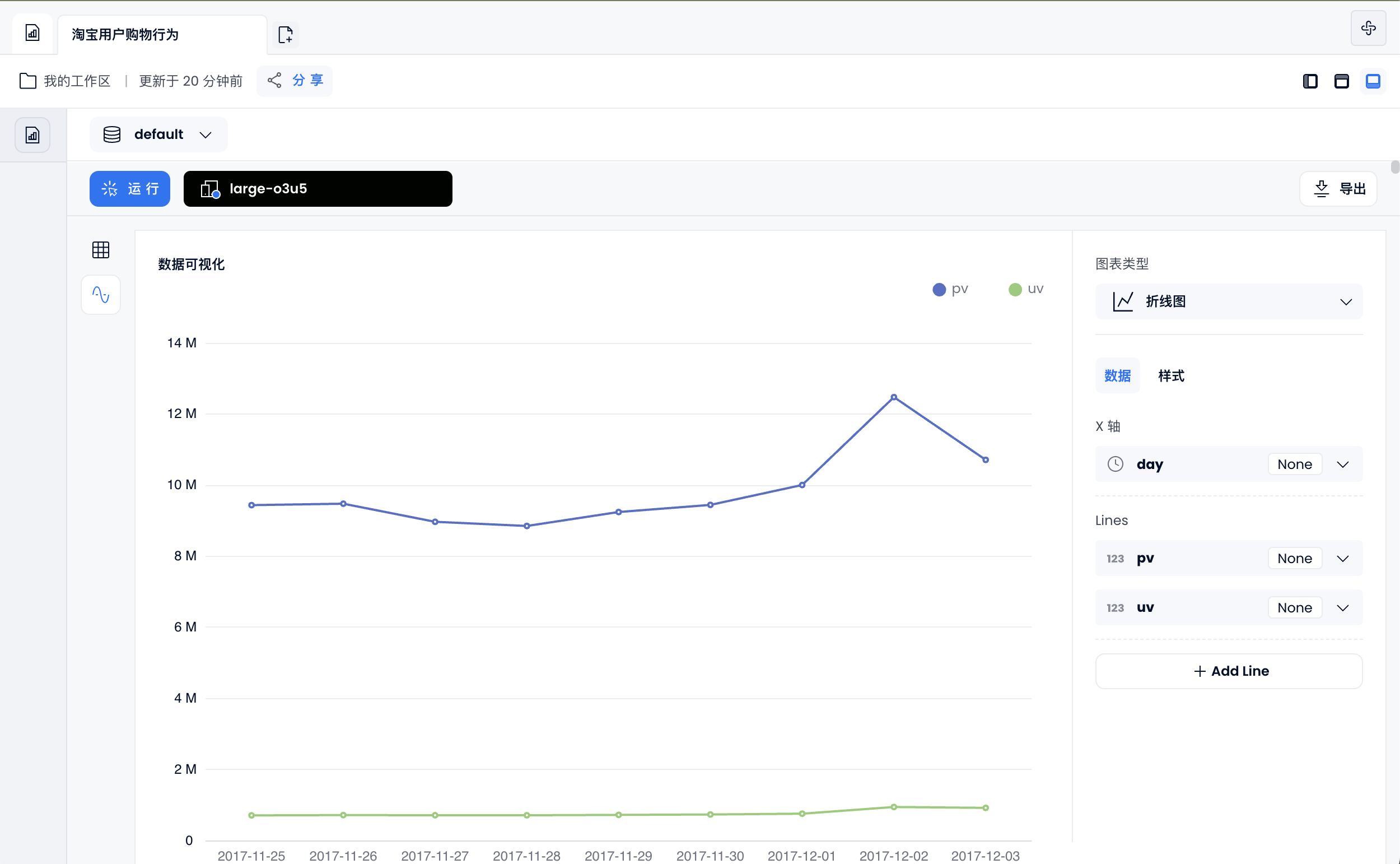Click the day field clock icon
Image resolution: width=1400 pixels, height=864 pixels.
1114,464
